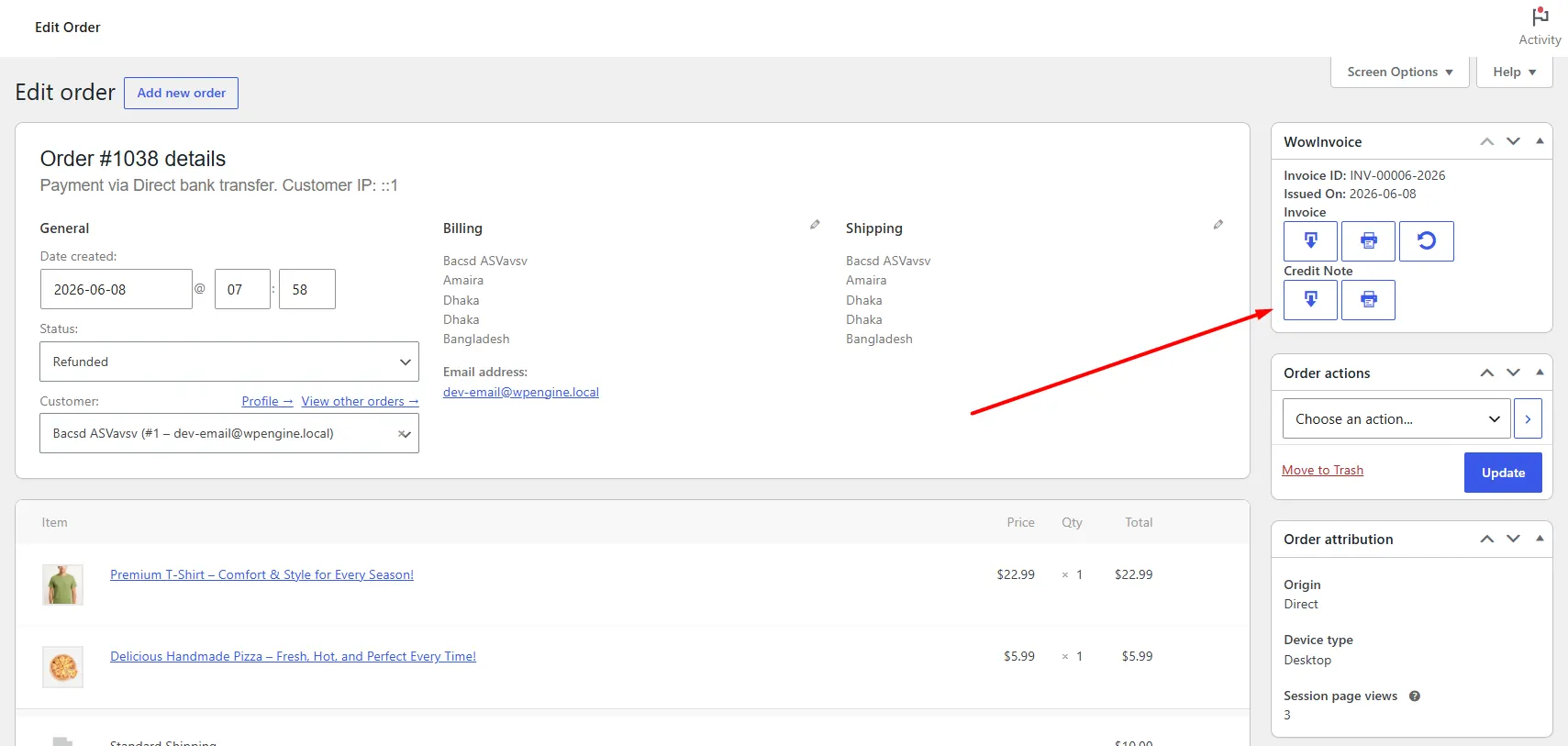Open the Status dropdown showing Refunded
1568x746 pixels.
[x=229, y=362]
